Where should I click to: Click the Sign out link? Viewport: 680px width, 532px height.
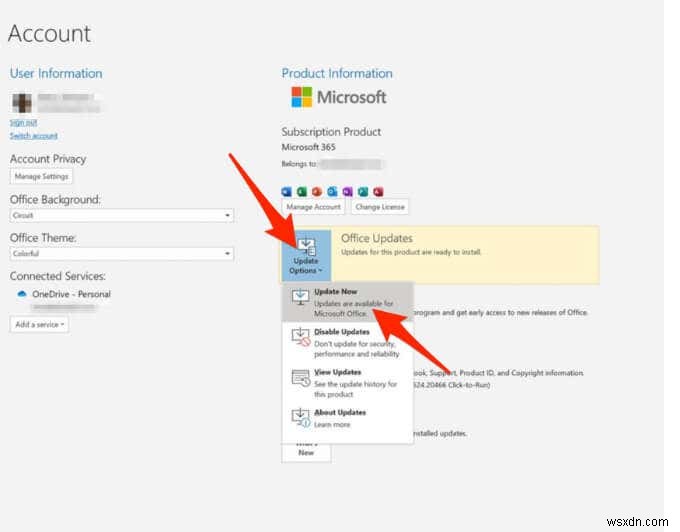click(x=23, y=123)
